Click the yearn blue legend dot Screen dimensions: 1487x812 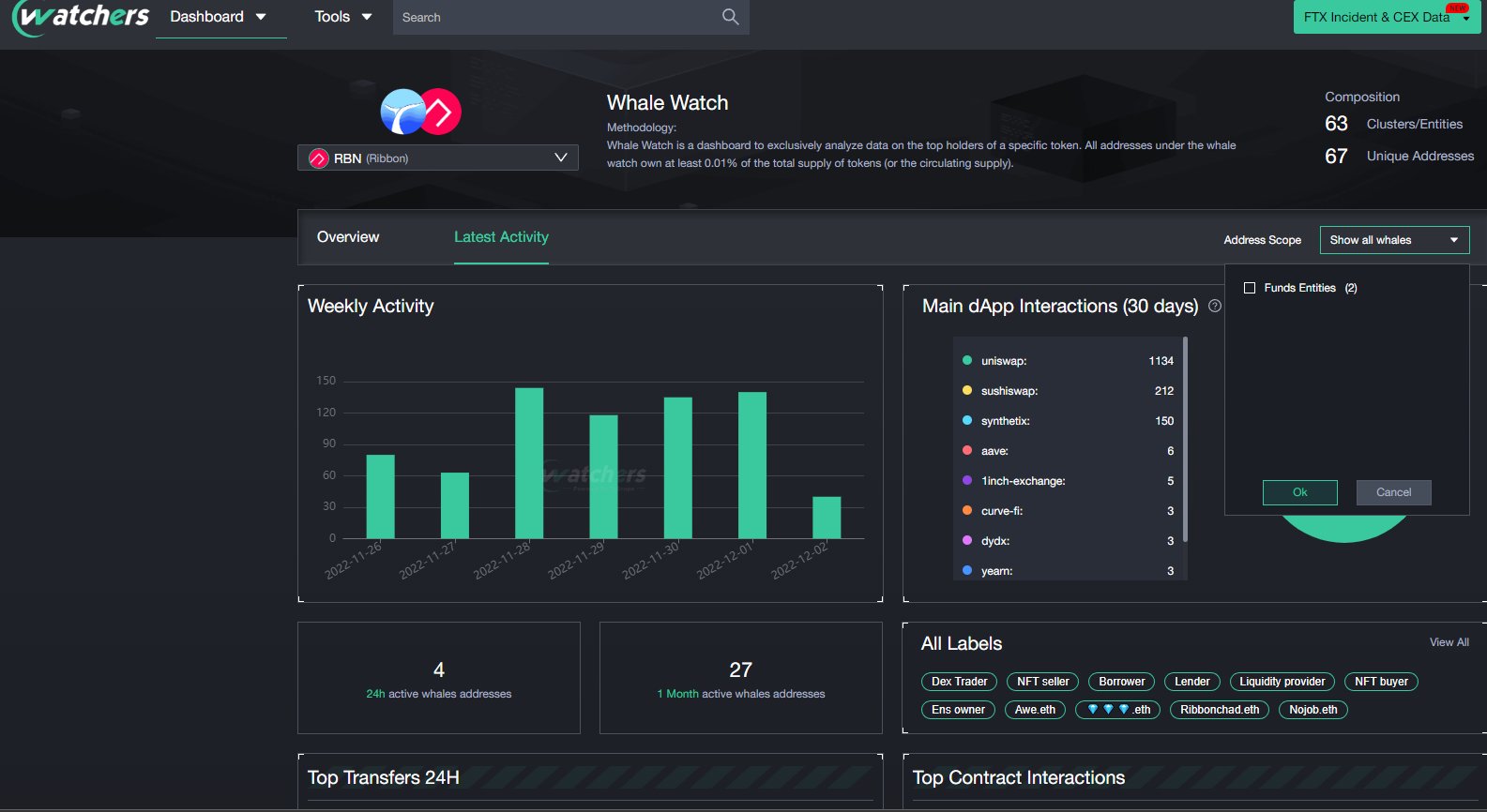point(967,570)
